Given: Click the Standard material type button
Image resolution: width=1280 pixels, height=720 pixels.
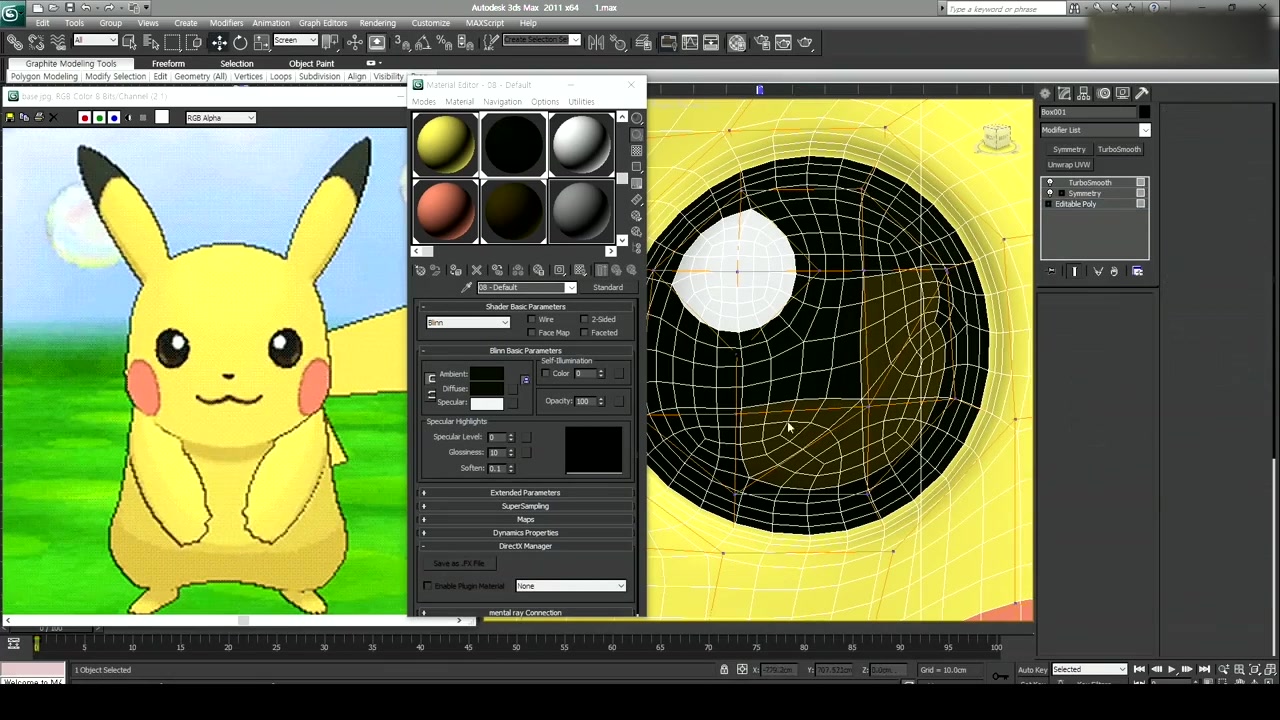Looking at the screenshot, I should (607, 288).
